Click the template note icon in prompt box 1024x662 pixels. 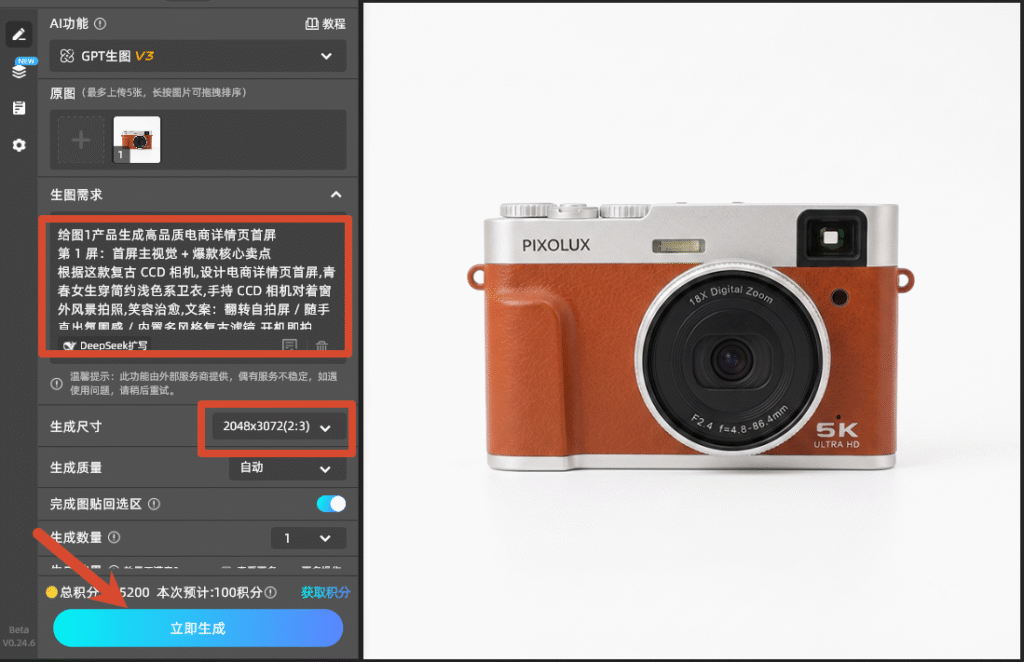290,345
